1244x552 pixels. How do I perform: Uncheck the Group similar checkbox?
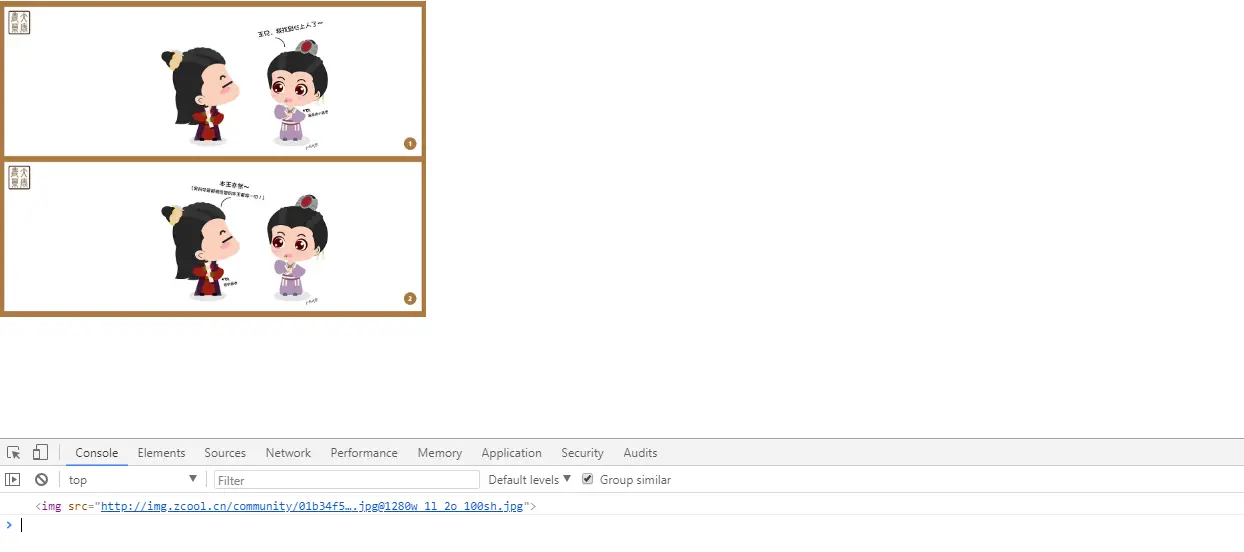[588, 479]
